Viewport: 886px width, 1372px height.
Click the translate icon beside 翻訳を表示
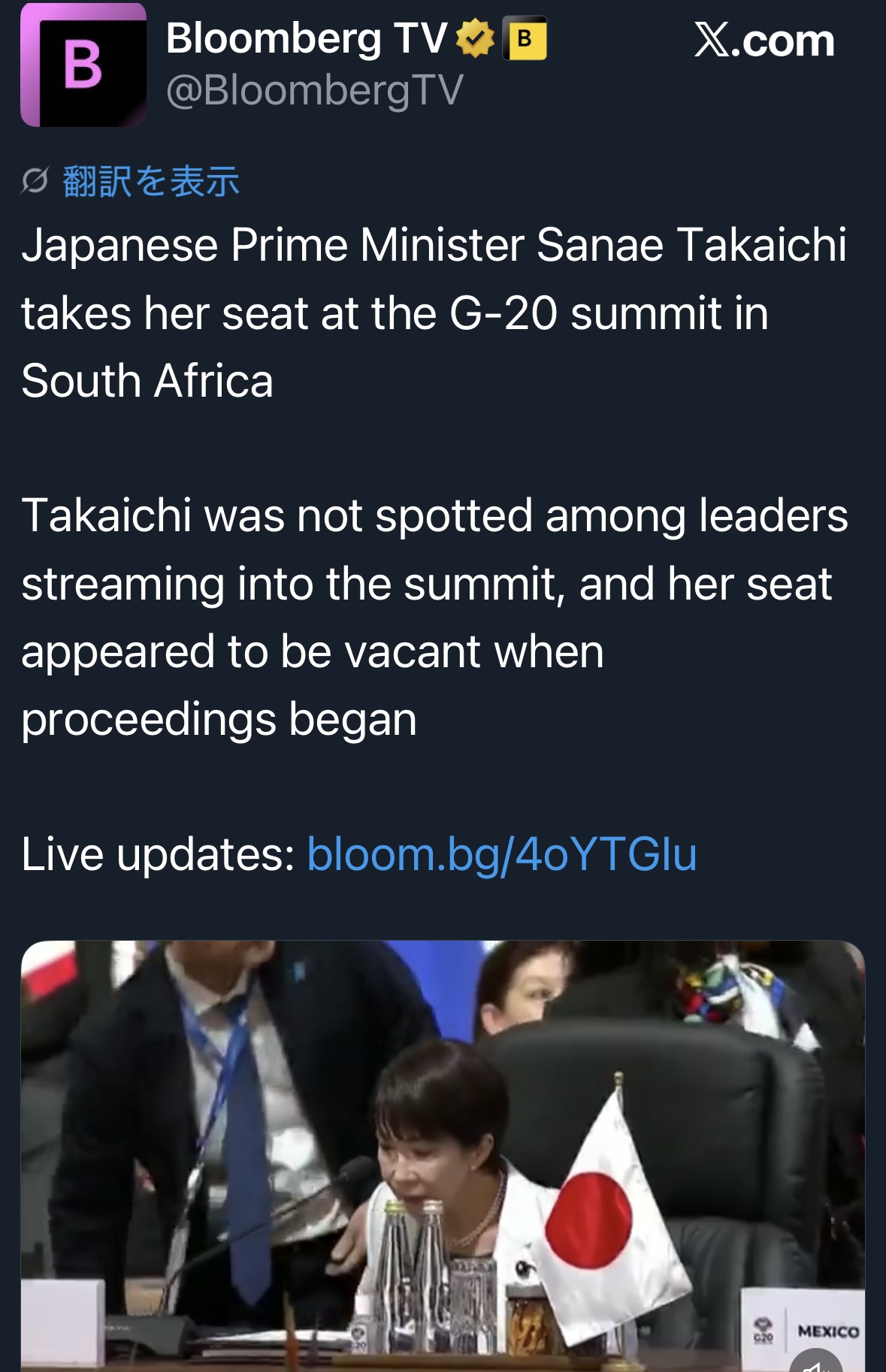35,181
